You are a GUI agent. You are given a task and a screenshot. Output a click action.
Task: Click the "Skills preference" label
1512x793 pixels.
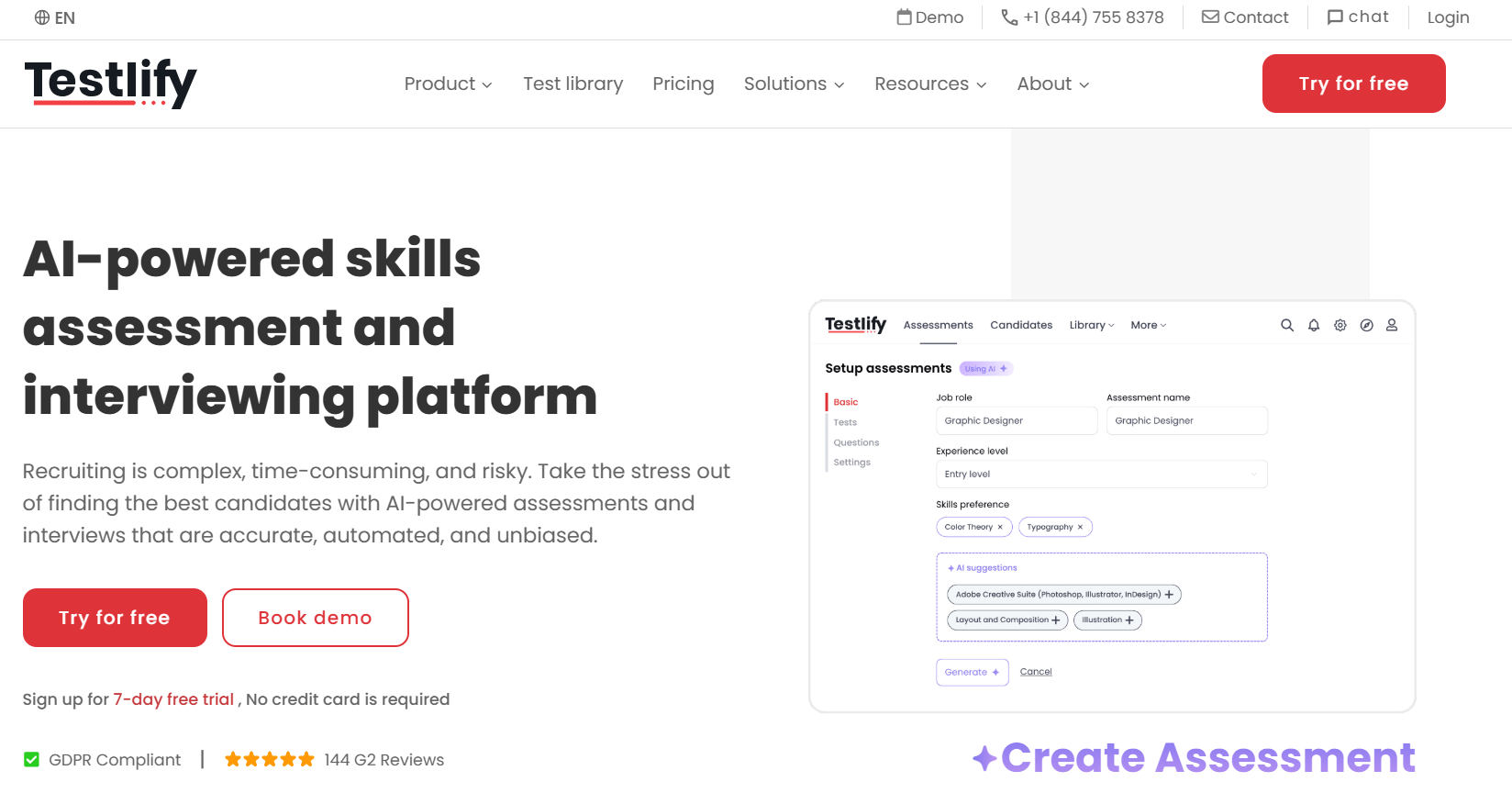(x=973, y=504)
